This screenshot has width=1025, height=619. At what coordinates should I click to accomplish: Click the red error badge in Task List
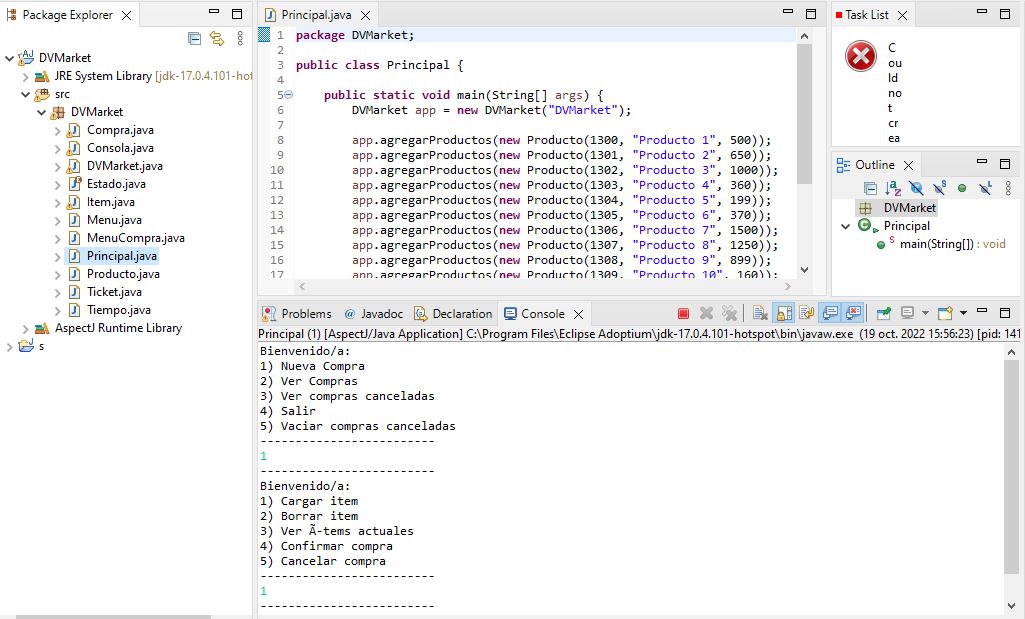coord(860,57)
